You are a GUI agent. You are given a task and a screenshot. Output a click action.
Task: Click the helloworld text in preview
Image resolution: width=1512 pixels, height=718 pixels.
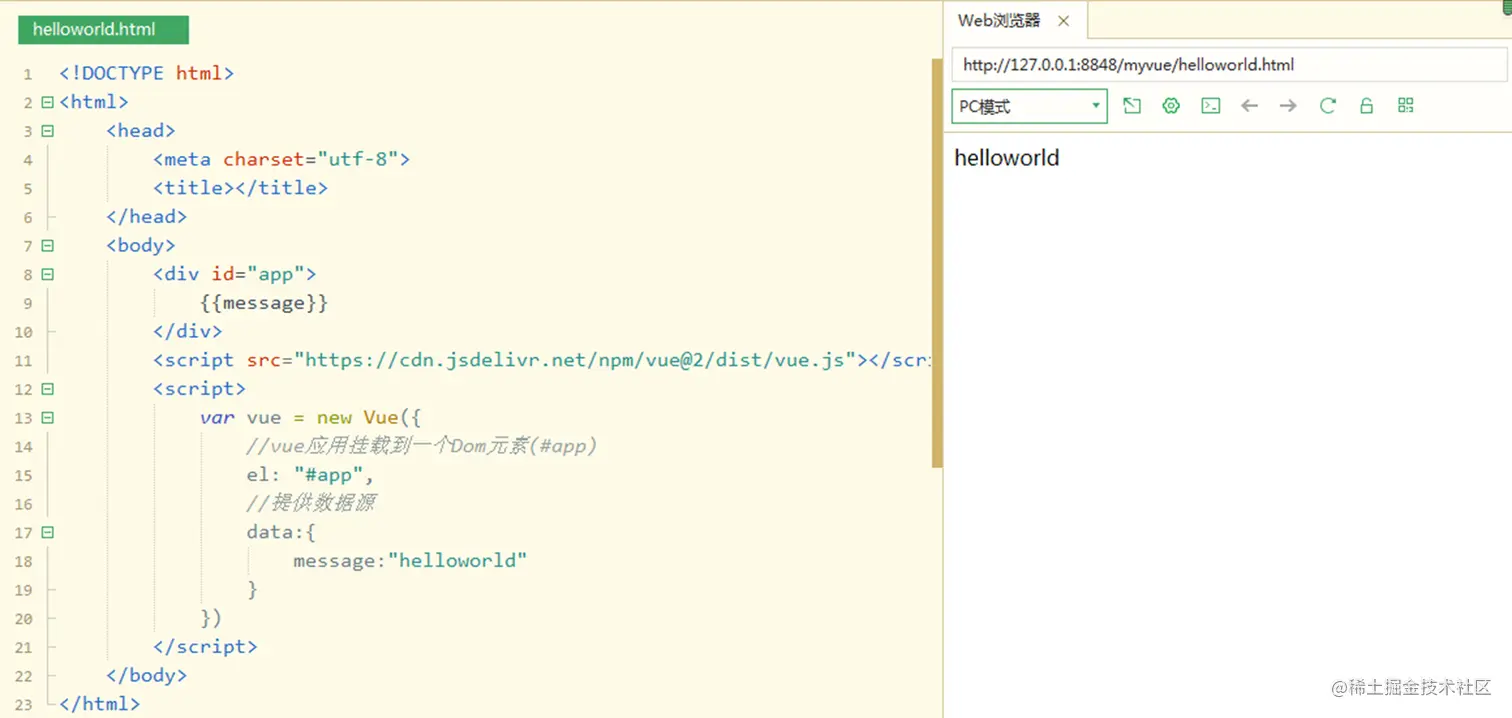1007,158
